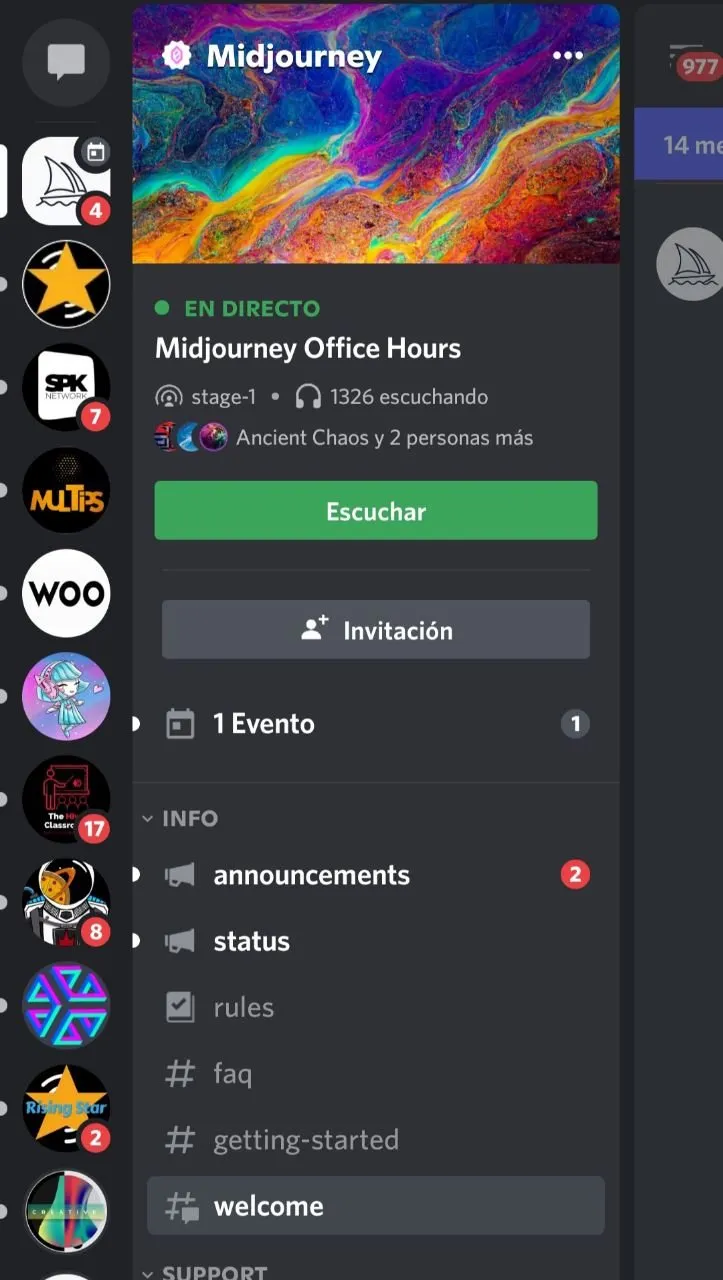Open the MULTIPS server icon
723x1280 pixels.
click(x=66, y=490)
